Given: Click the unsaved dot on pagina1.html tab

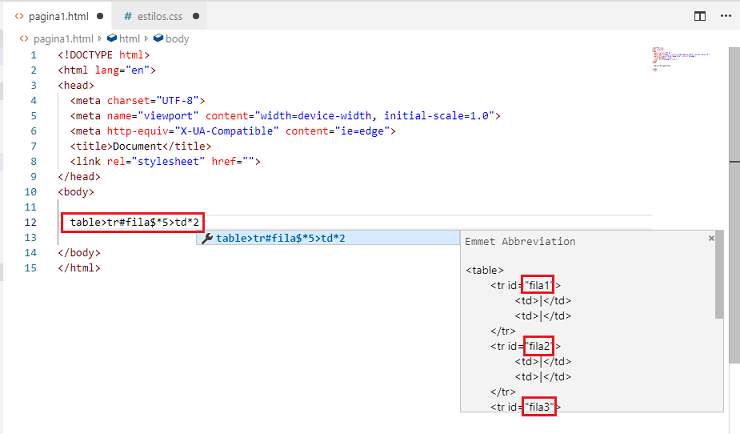Looking at the screenshot, I should (100, 16).
